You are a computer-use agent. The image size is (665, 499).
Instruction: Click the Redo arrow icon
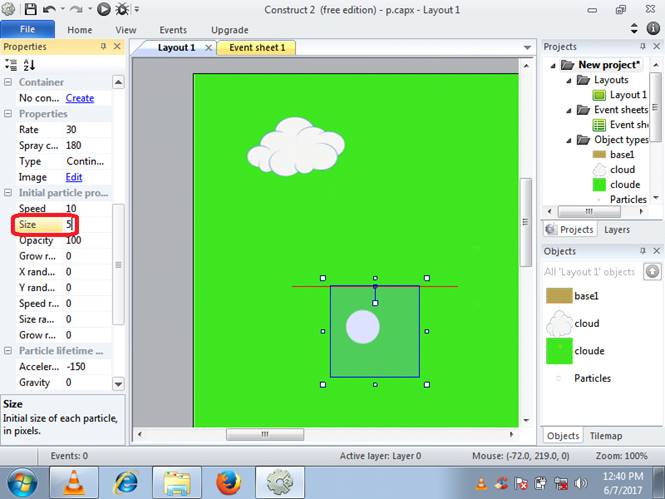[x=76, y=9]
